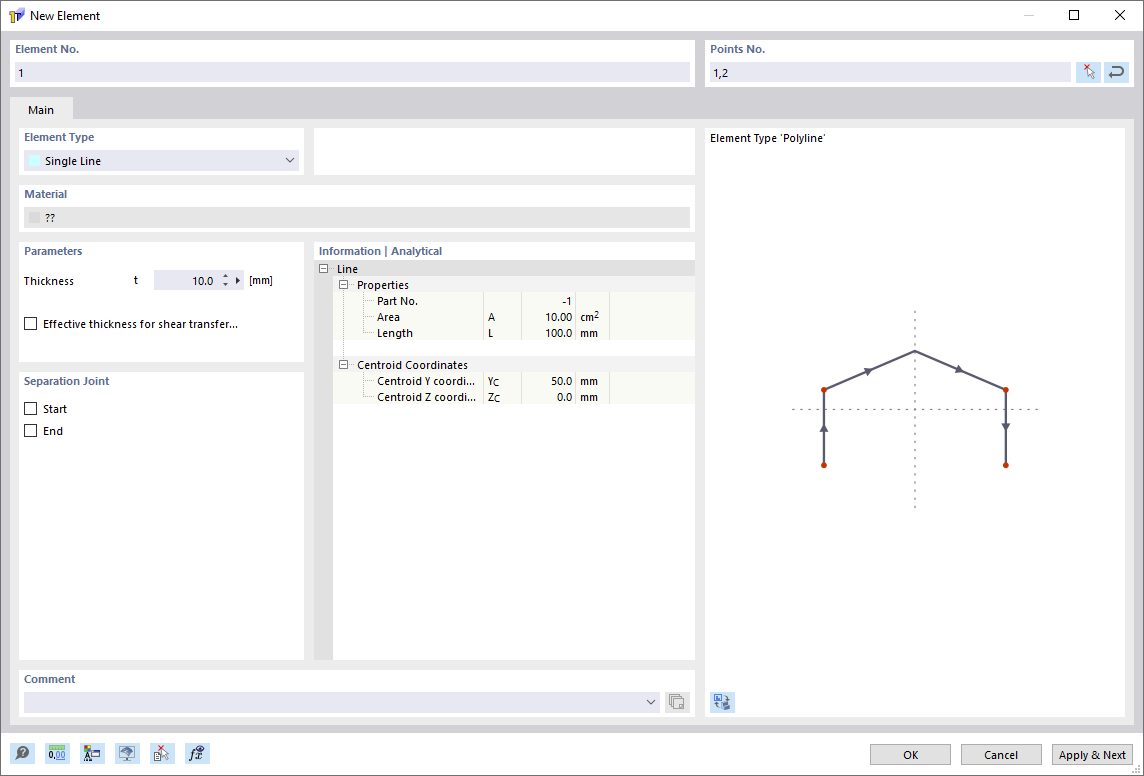The image size is (1144, 776).
Task: Click the delete selection arrow icon
Action: point(162,753)
